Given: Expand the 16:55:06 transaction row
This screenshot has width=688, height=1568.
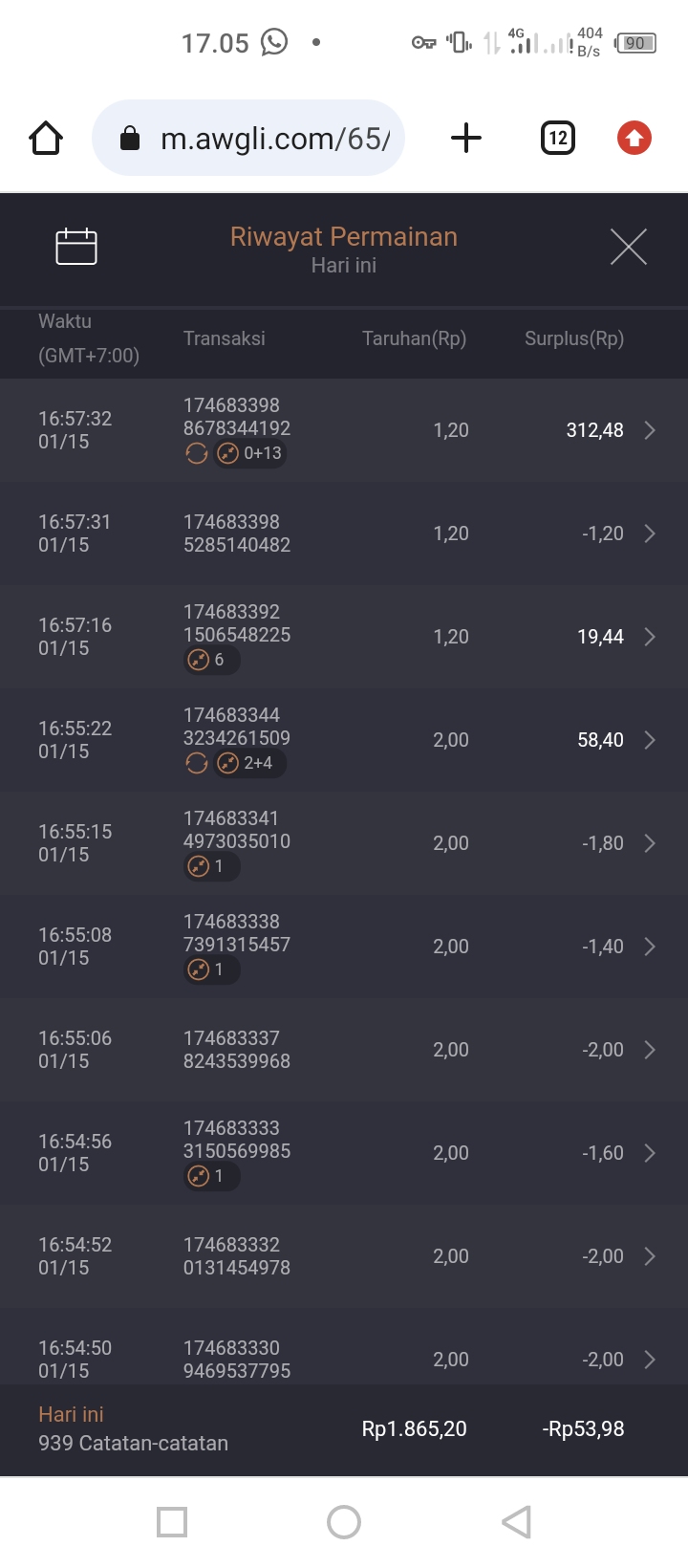Looking at the screenshot, I should [650, 1050].
